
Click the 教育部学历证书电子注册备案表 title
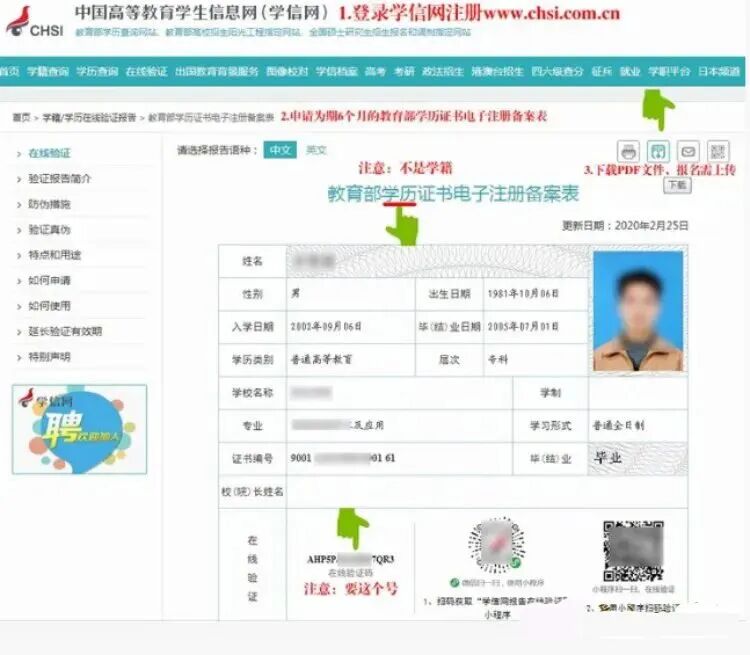(x=453, y=194)
